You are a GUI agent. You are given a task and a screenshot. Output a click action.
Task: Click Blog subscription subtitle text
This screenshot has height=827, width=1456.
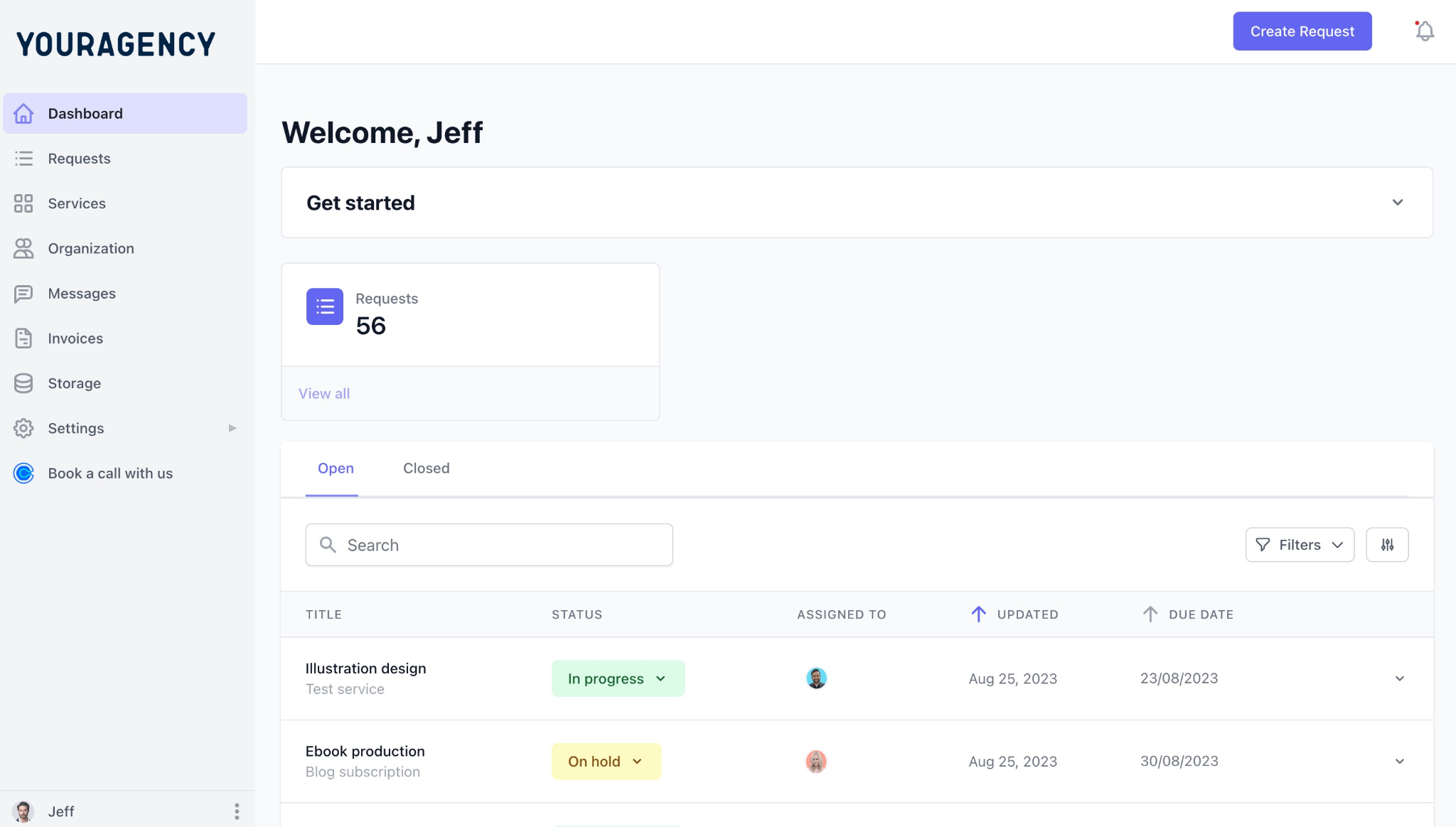[363, 772]
